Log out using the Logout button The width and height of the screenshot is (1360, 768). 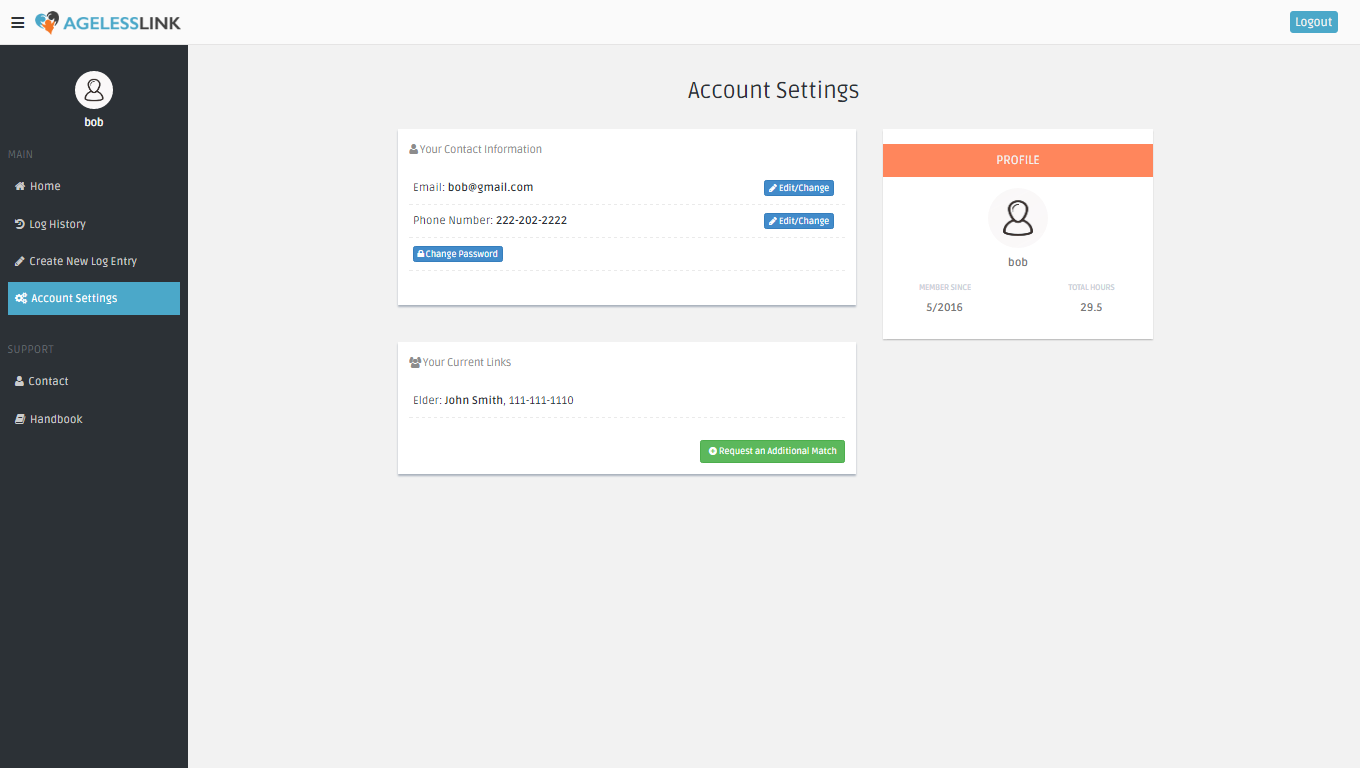1313,22
